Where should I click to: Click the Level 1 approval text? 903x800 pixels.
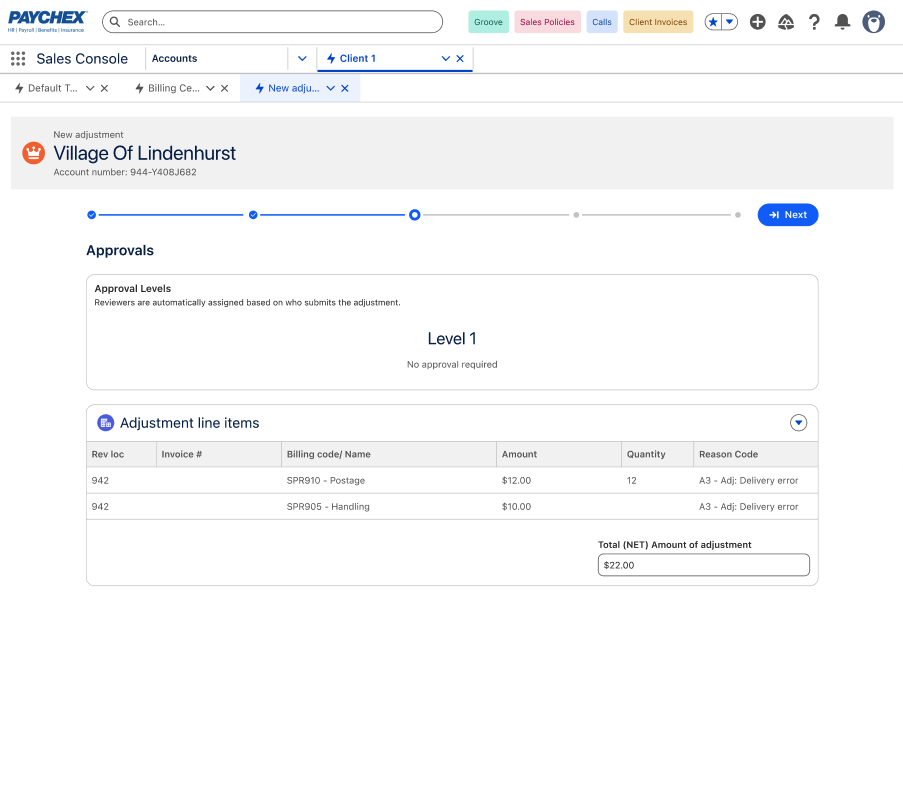pyautogui.click(x=452, y=339)
